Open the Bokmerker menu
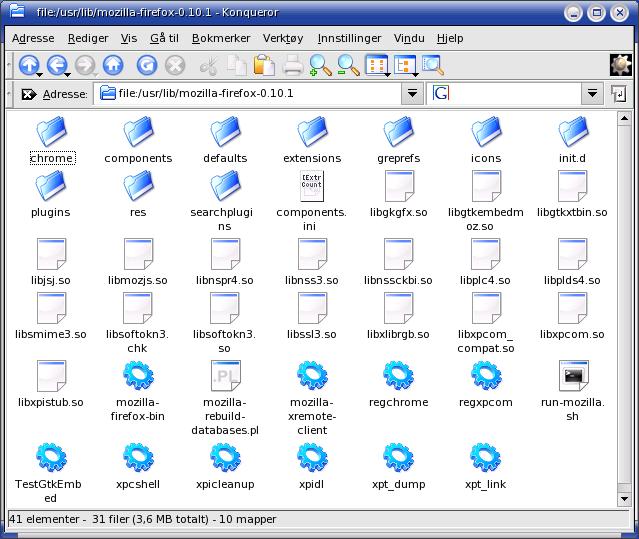Viewport: 639px width, 539px height. coord(221,38)
